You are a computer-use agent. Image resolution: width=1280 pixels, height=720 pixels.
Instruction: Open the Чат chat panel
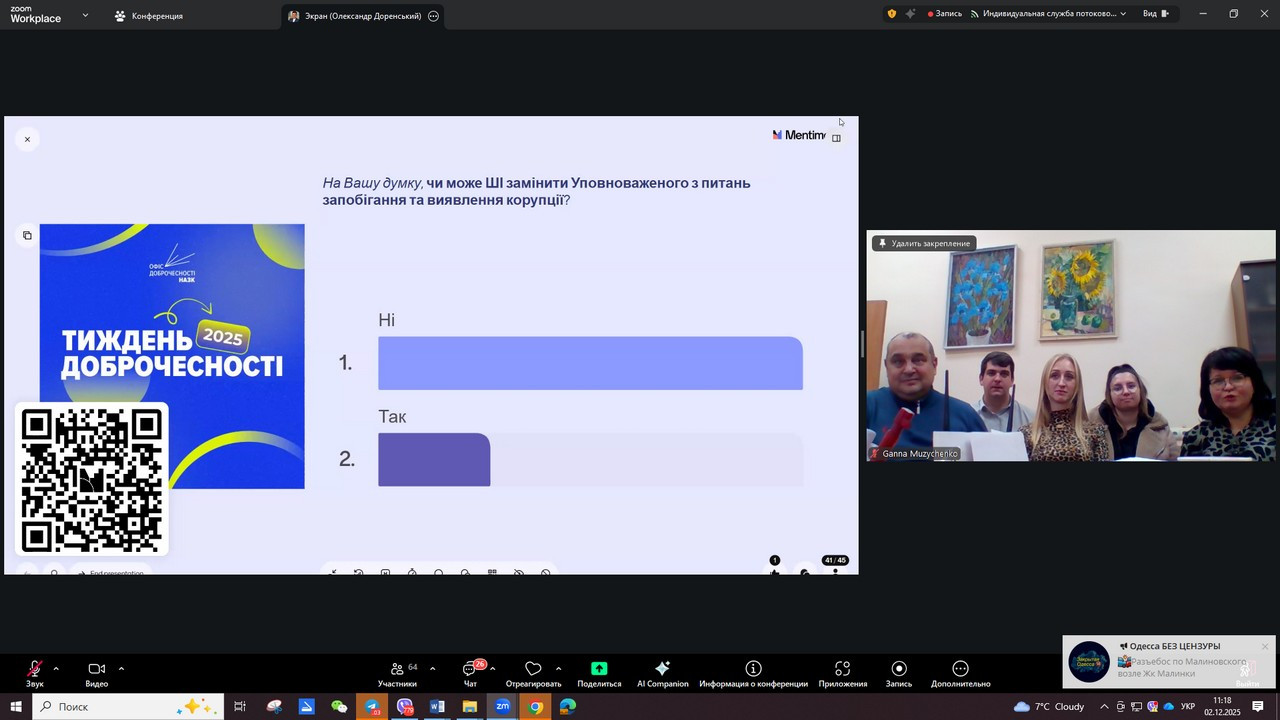pyautogui.click(x=470, y=674)
